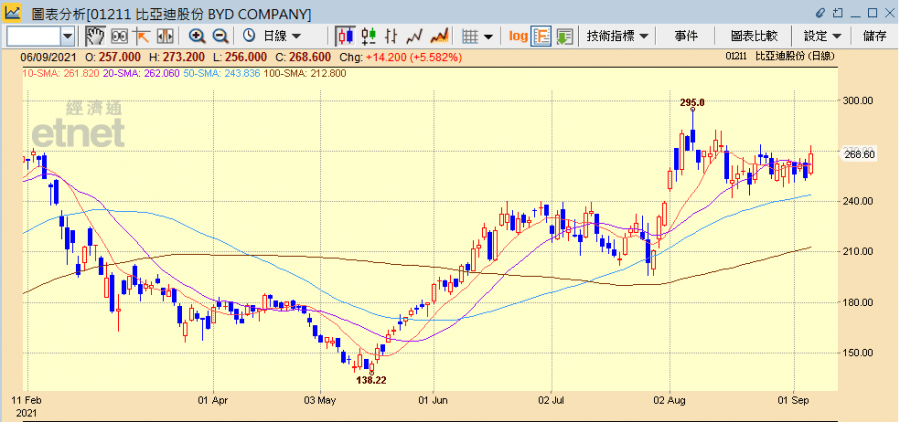Click the zoom out magnifier icon
Screen dimensions: 900x422
220,36
